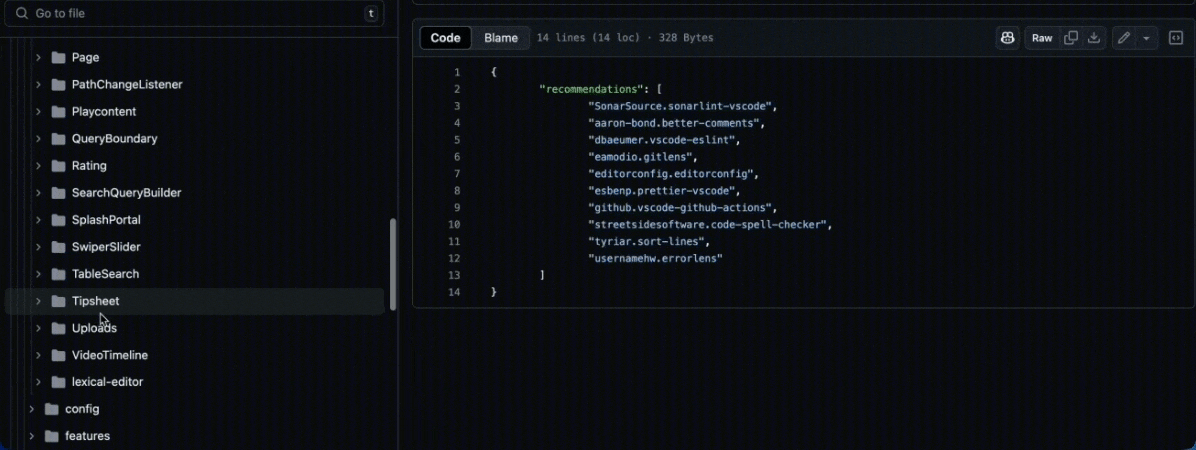
Task: Click "aaron-bond.better-comments" string
Action: (674, 123)
